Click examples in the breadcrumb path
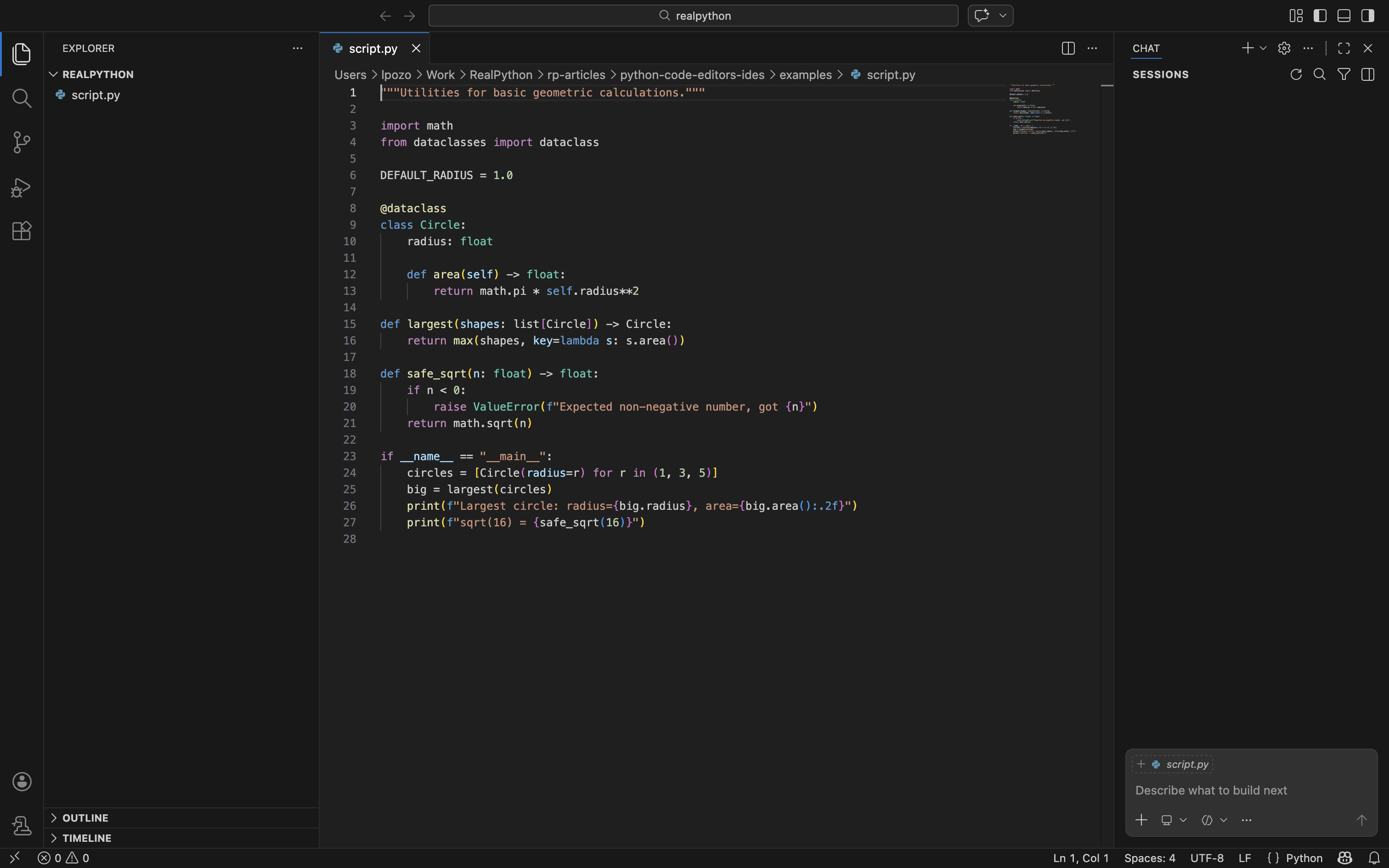This screenshot has height=868, width=1389. coord(805,74)
